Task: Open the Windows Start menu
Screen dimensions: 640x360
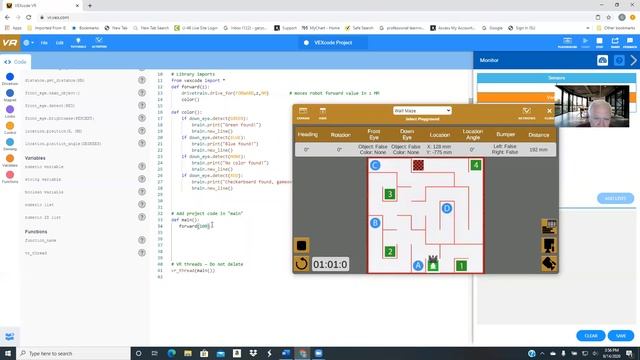Action: (8, 353)
